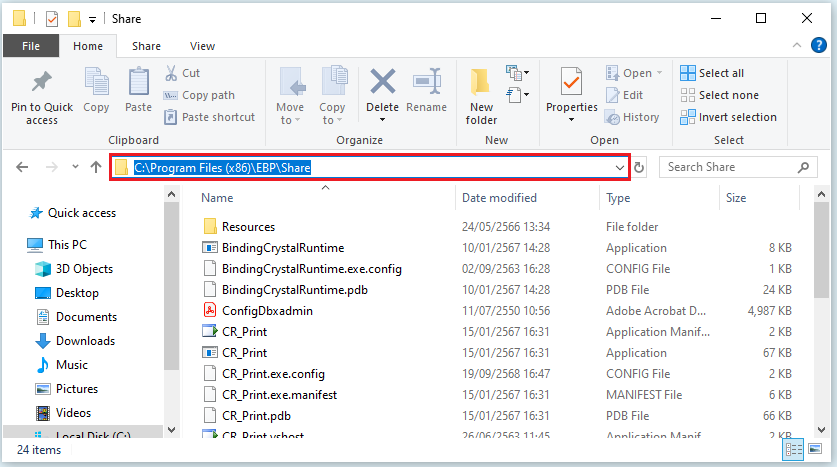The image size is (837, 467).
Task: Click the Pin to Quick access icon
Action: [41, 84]
